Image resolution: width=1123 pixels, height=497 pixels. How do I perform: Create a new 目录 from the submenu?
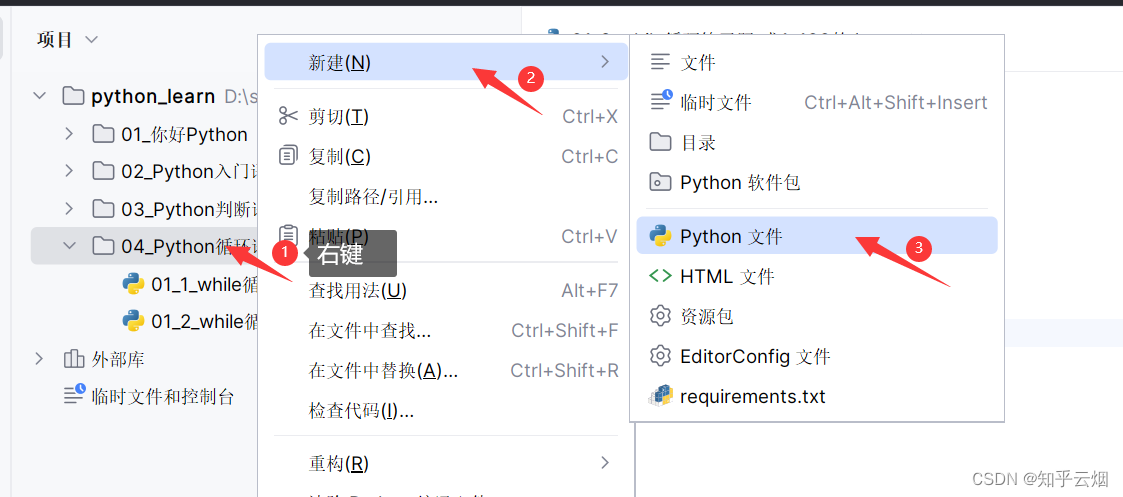816,143
